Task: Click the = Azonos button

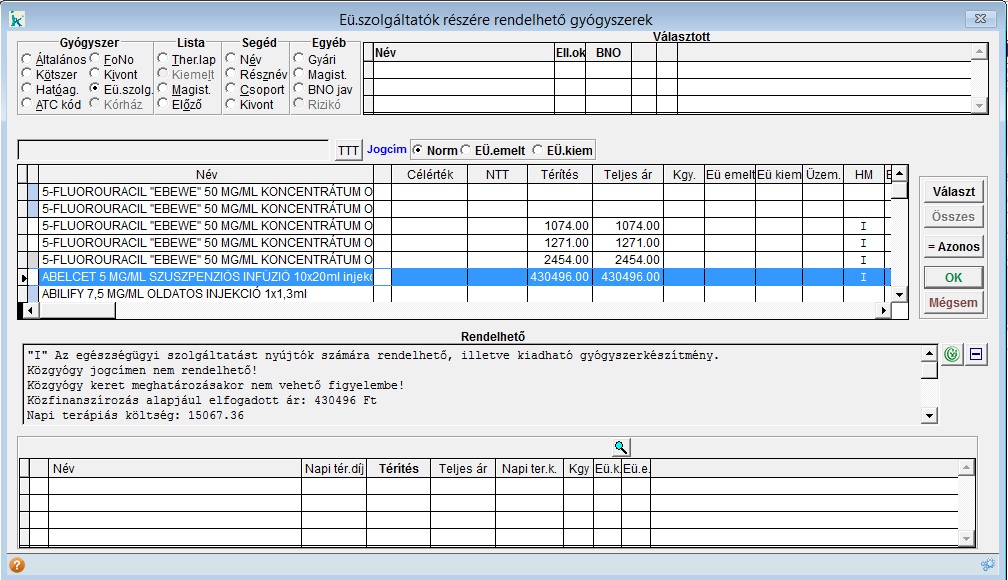Action: [953, 246]
